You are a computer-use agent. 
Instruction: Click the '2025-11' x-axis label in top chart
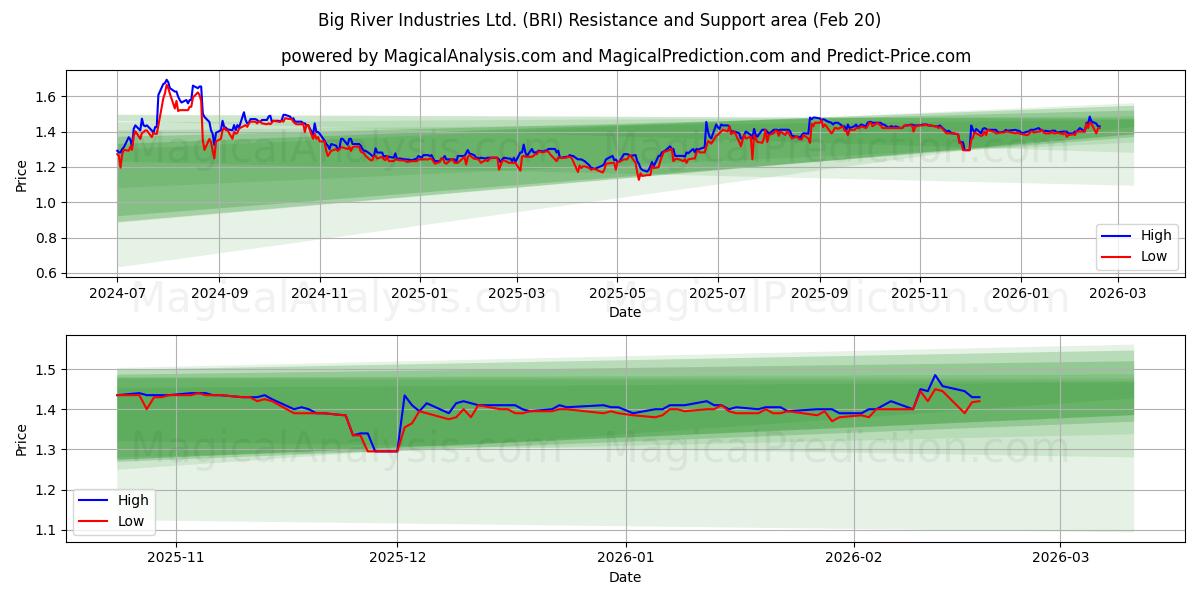coord(920,294)
